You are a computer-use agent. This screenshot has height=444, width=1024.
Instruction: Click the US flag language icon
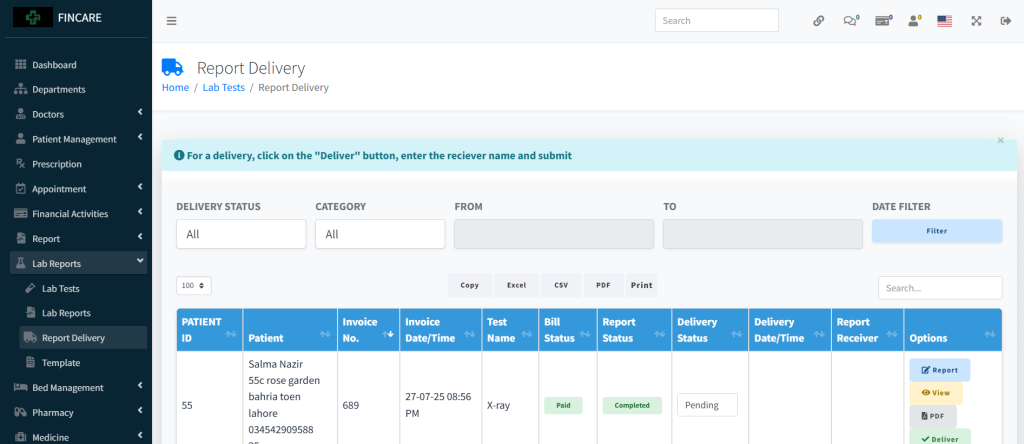pos(944,21)
